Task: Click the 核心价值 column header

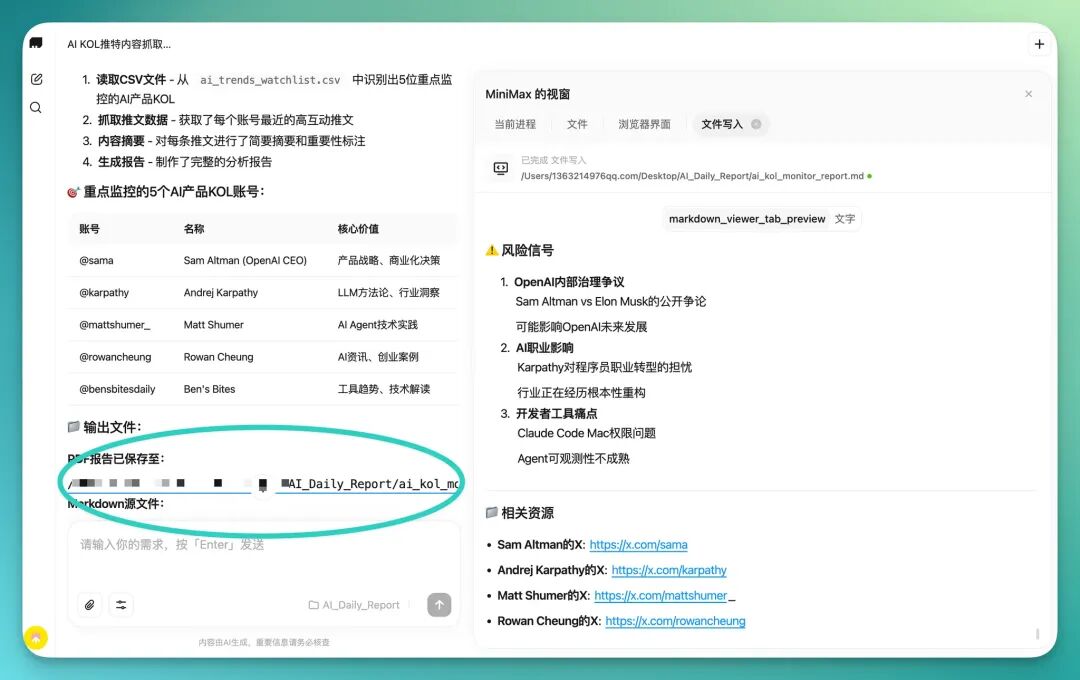Action: pos(358,229)
